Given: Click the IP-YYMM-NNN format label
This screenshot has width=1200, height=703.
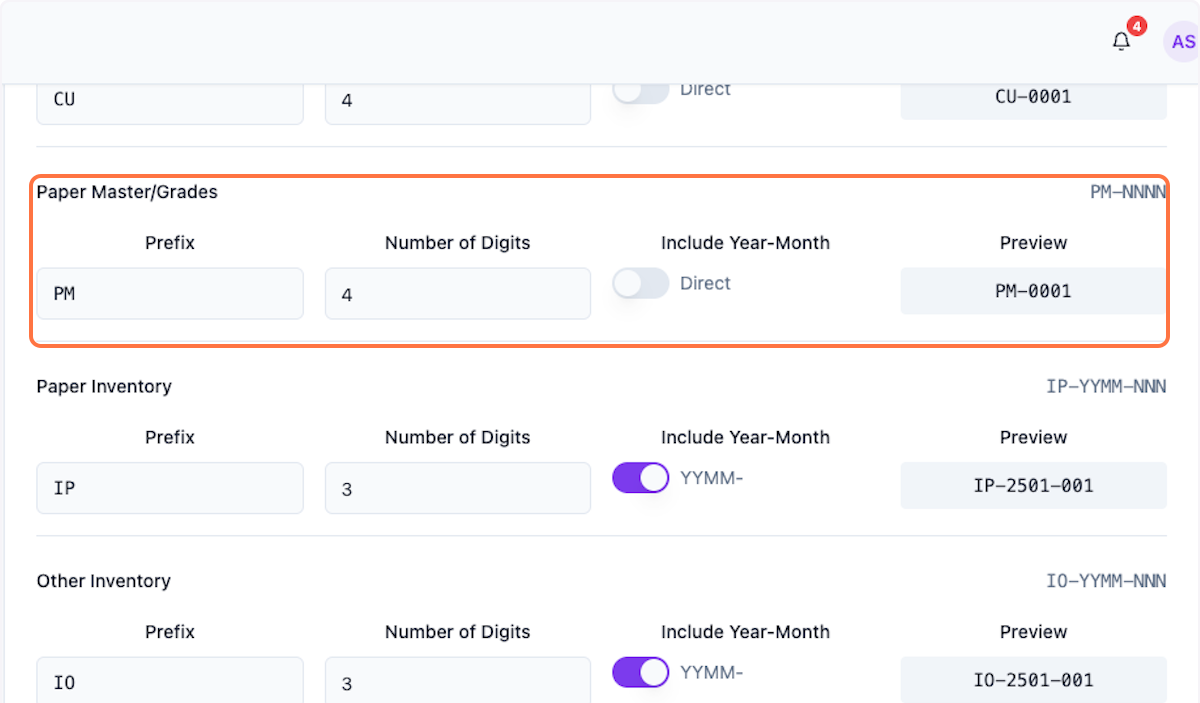Looking at the screenshot, I should tap(1106, 387).
